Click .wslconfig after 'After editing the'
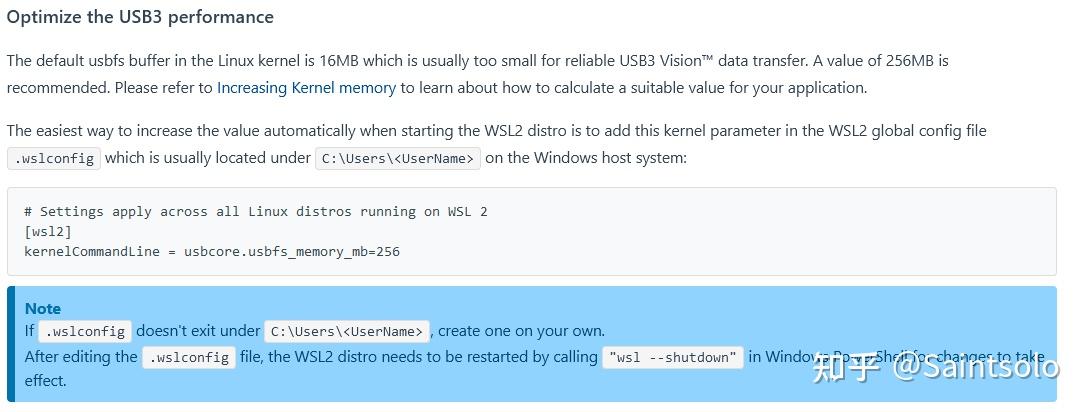This screenshot has height=412, width=1089. 189,358
